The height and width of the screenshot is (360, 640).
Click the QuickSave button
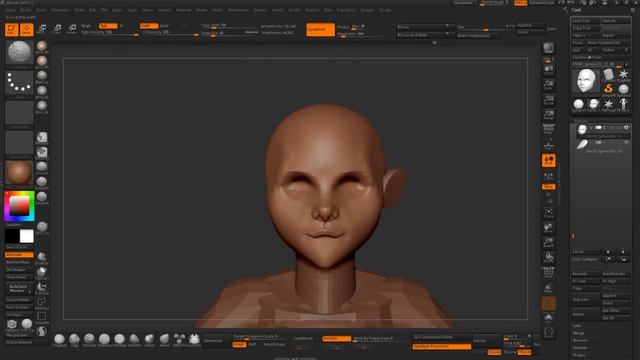click(x=464, y=3)
